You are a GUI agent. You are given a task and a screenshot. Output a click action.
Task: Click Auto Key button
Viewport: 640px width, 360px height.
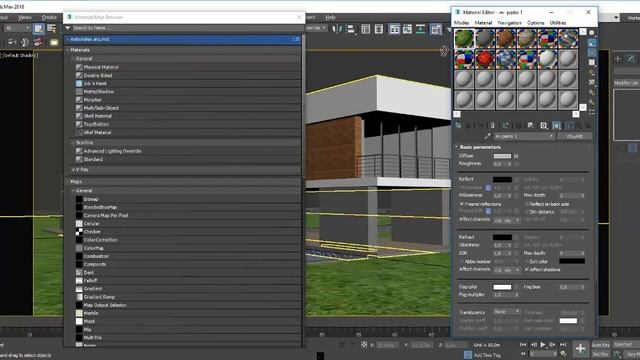coord(600,345)
